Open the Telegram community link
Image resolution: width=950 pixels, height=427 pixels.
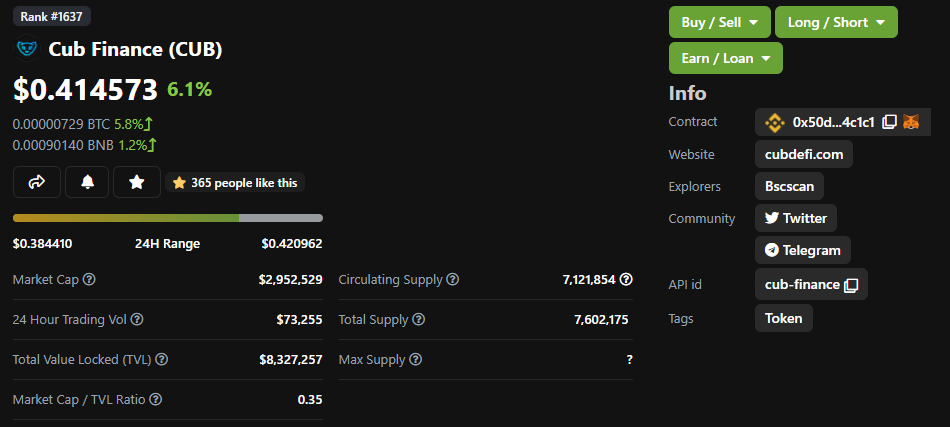[x=803, y=250]
